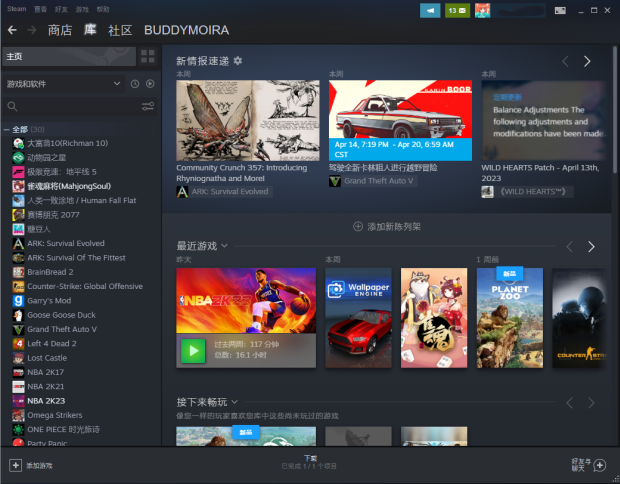Open friends and chat icon
The height and width of the screenshot is (484, 620).
coord(600,465)
